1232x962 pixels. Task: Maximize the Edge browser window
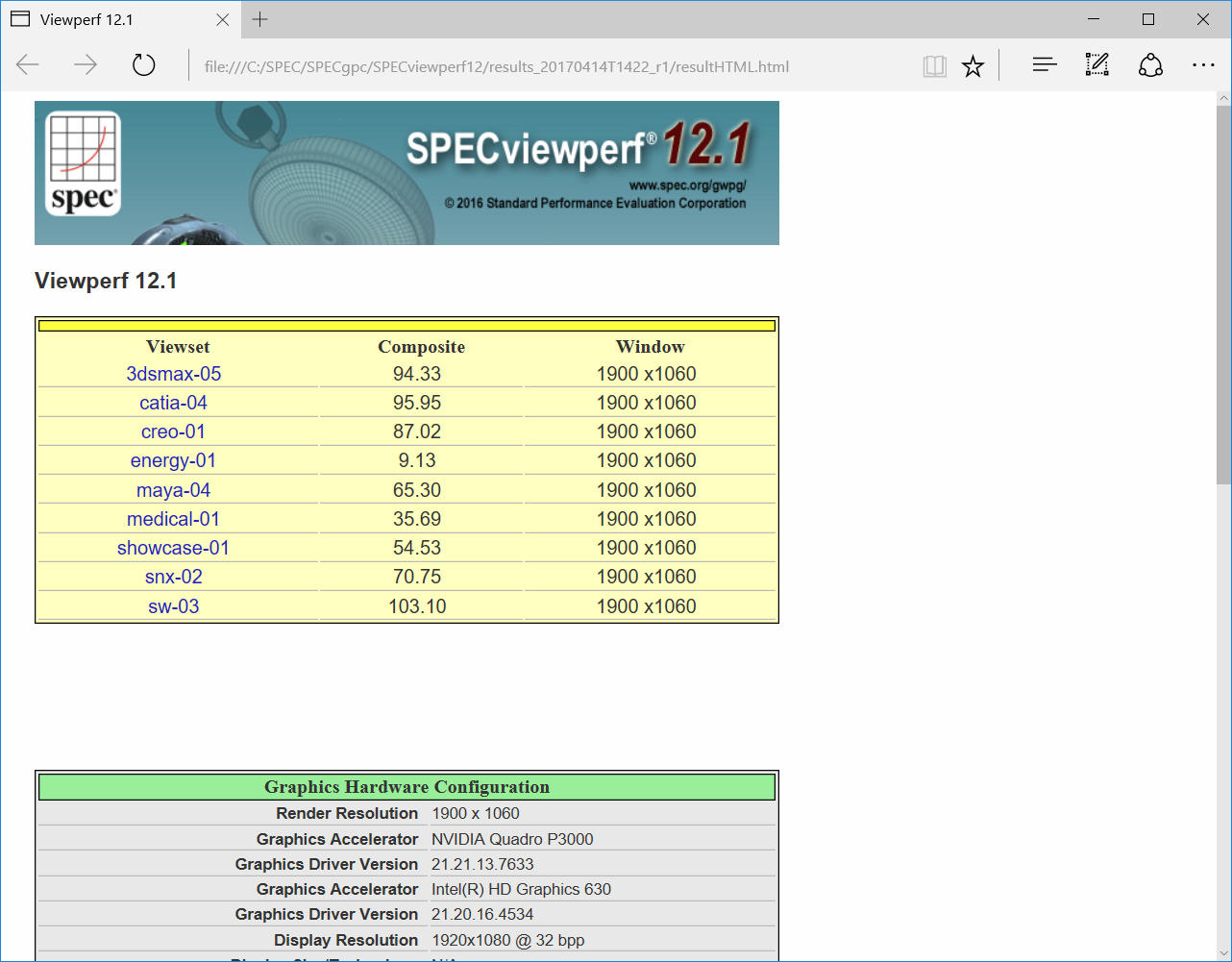1148,19
